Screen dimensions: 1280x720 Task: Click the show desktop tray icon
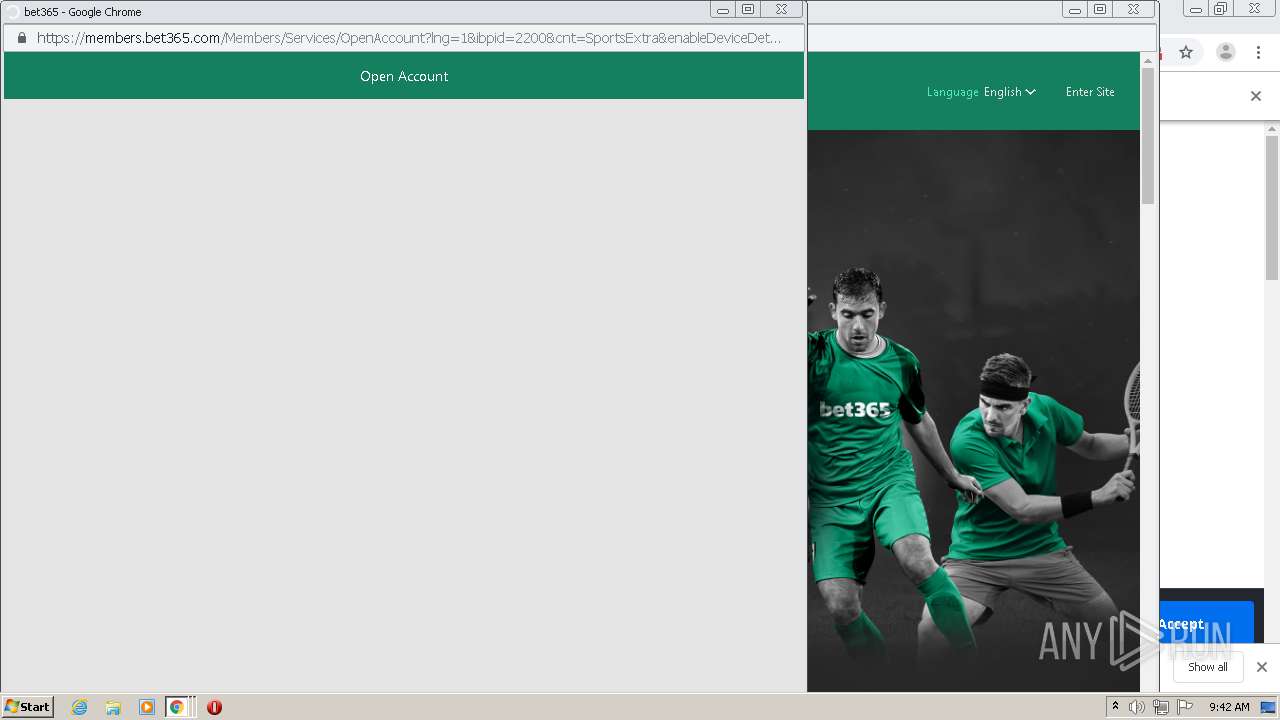click(x=1268, y=707)
